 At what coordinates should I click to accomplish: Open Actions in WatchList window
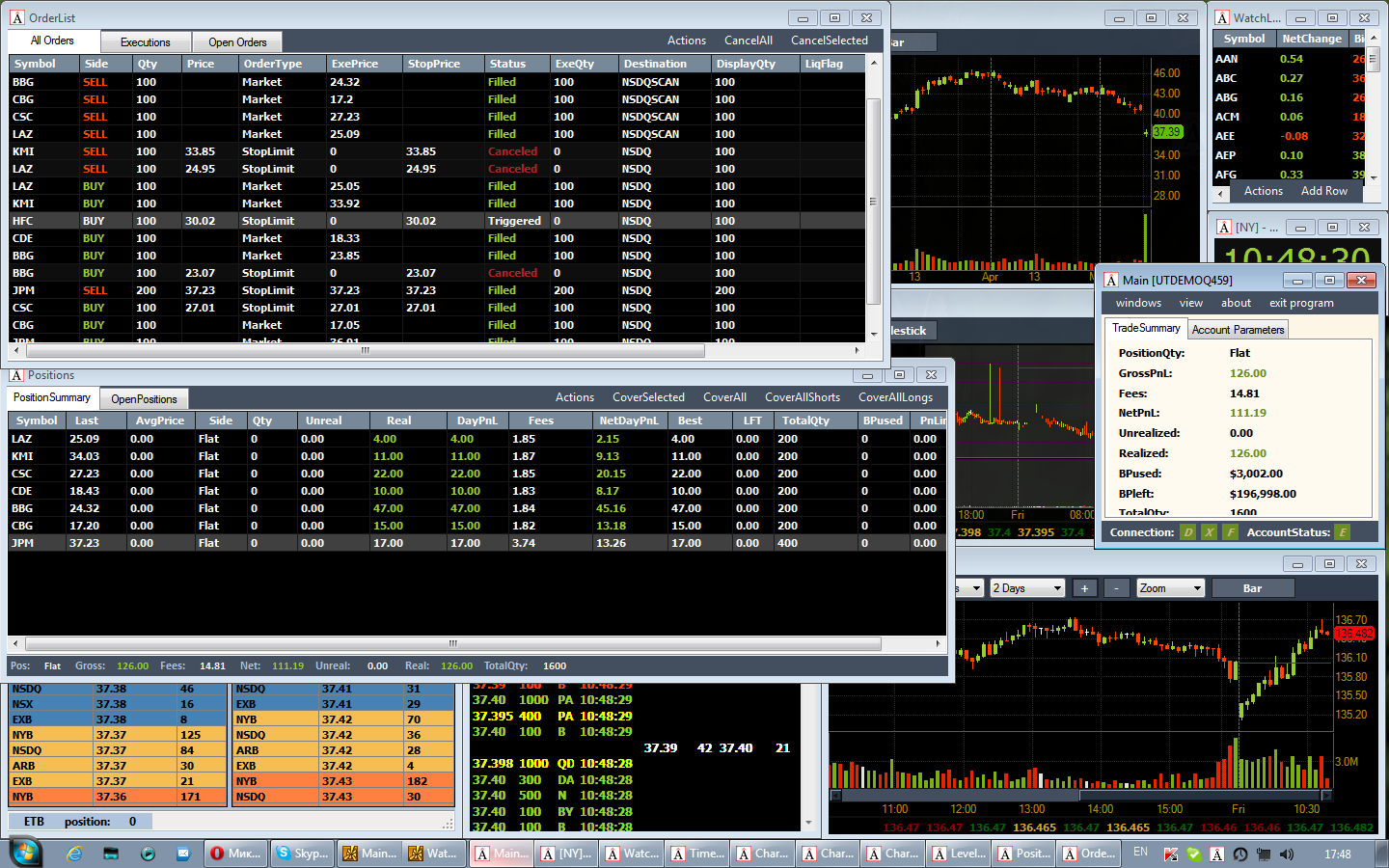coord(1264,191)
